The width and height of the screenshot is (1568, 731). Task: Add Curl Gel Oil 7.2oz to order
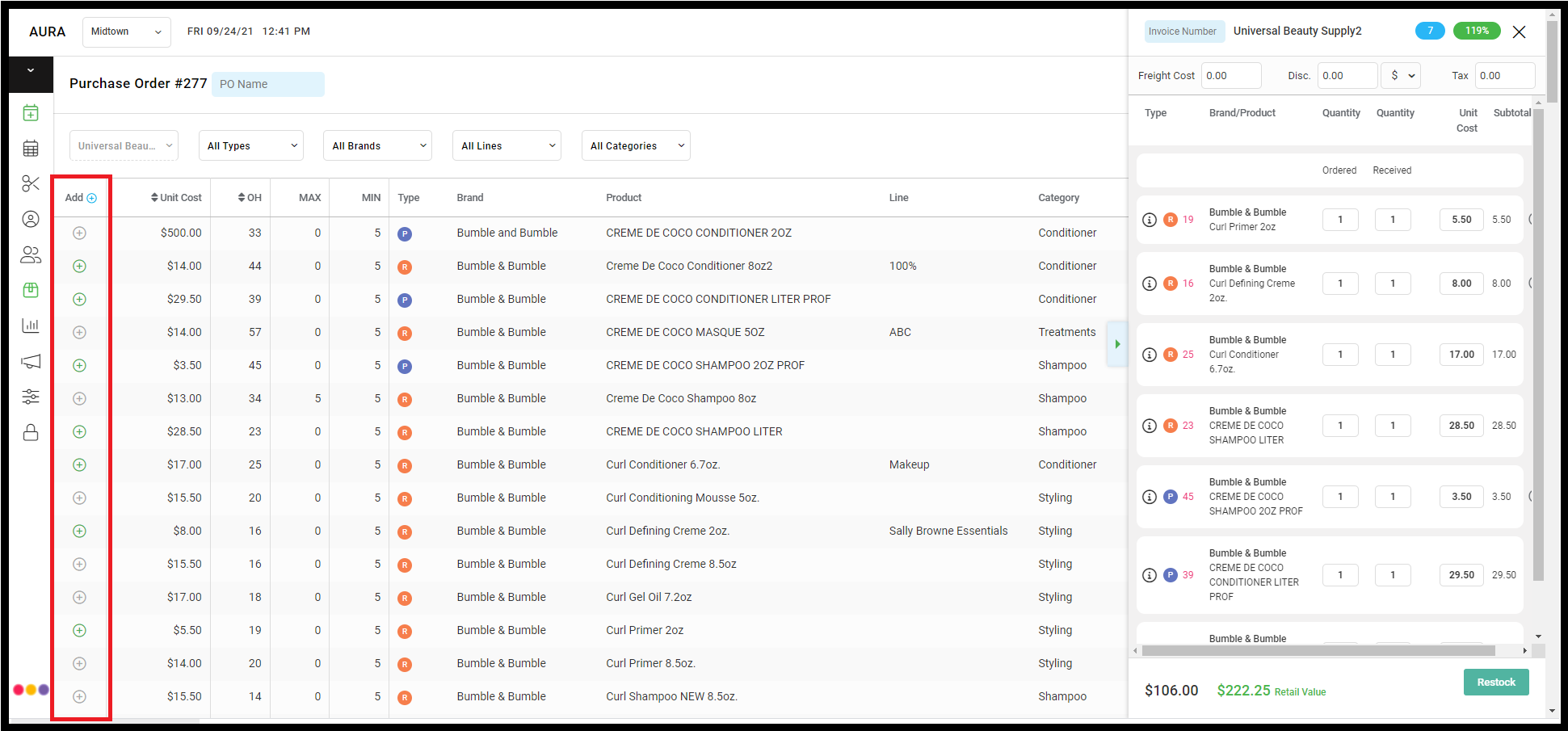pos(79,597)
